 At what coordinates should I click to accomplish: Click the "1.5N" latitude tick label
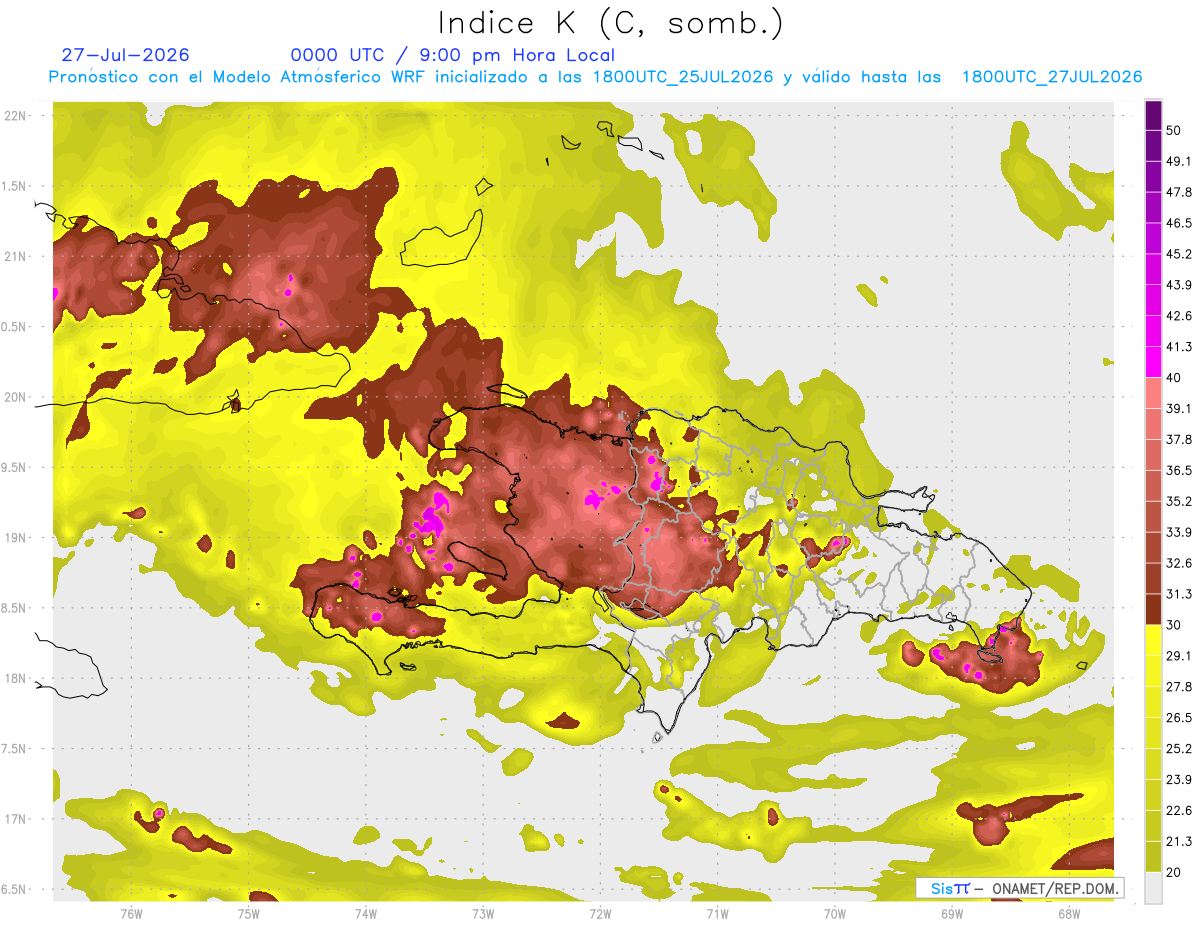coord(15,186)
